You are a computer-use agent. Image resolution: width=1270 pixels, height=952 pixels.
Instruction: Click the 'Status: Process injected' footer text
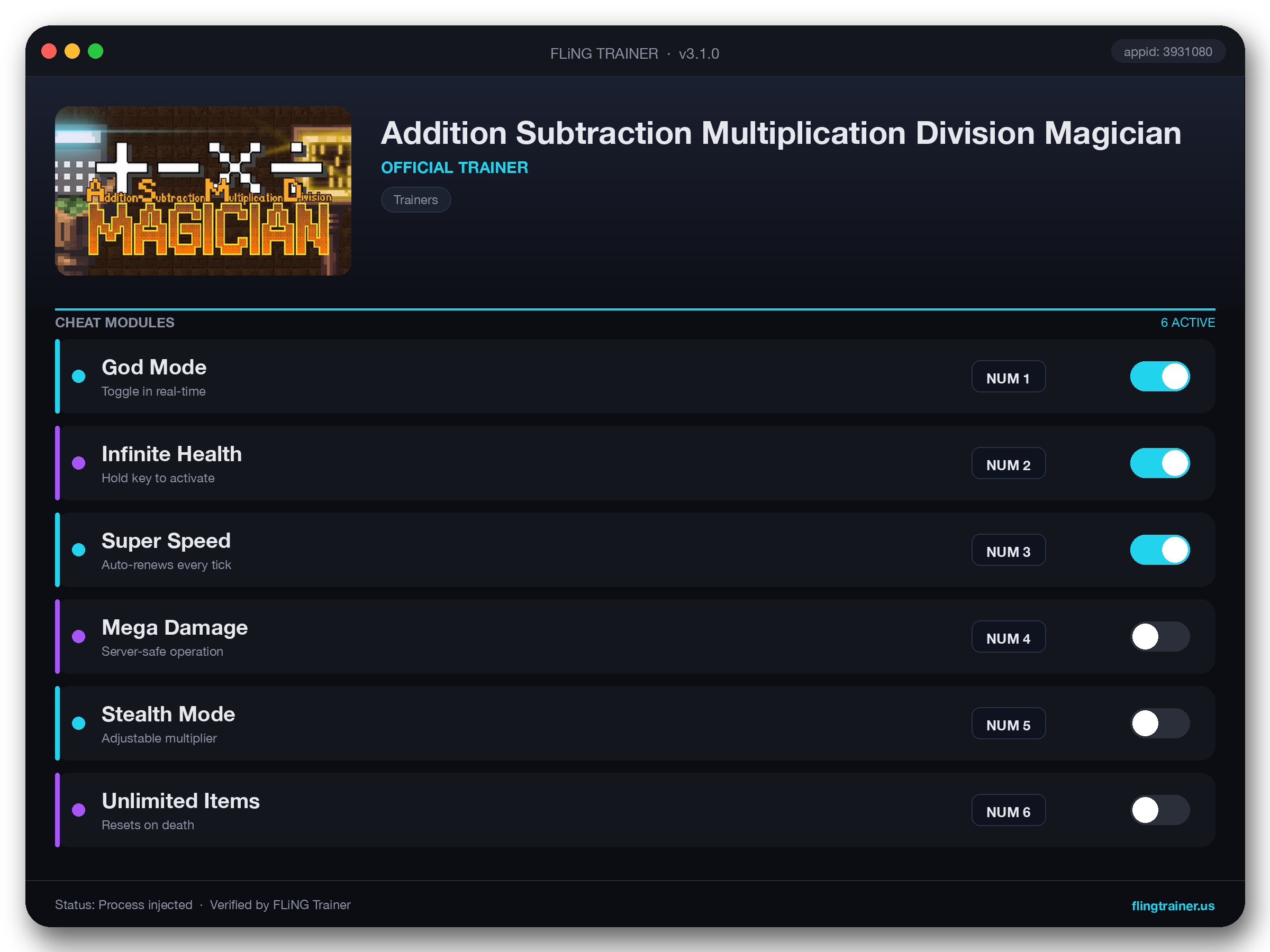pos(123,905)
